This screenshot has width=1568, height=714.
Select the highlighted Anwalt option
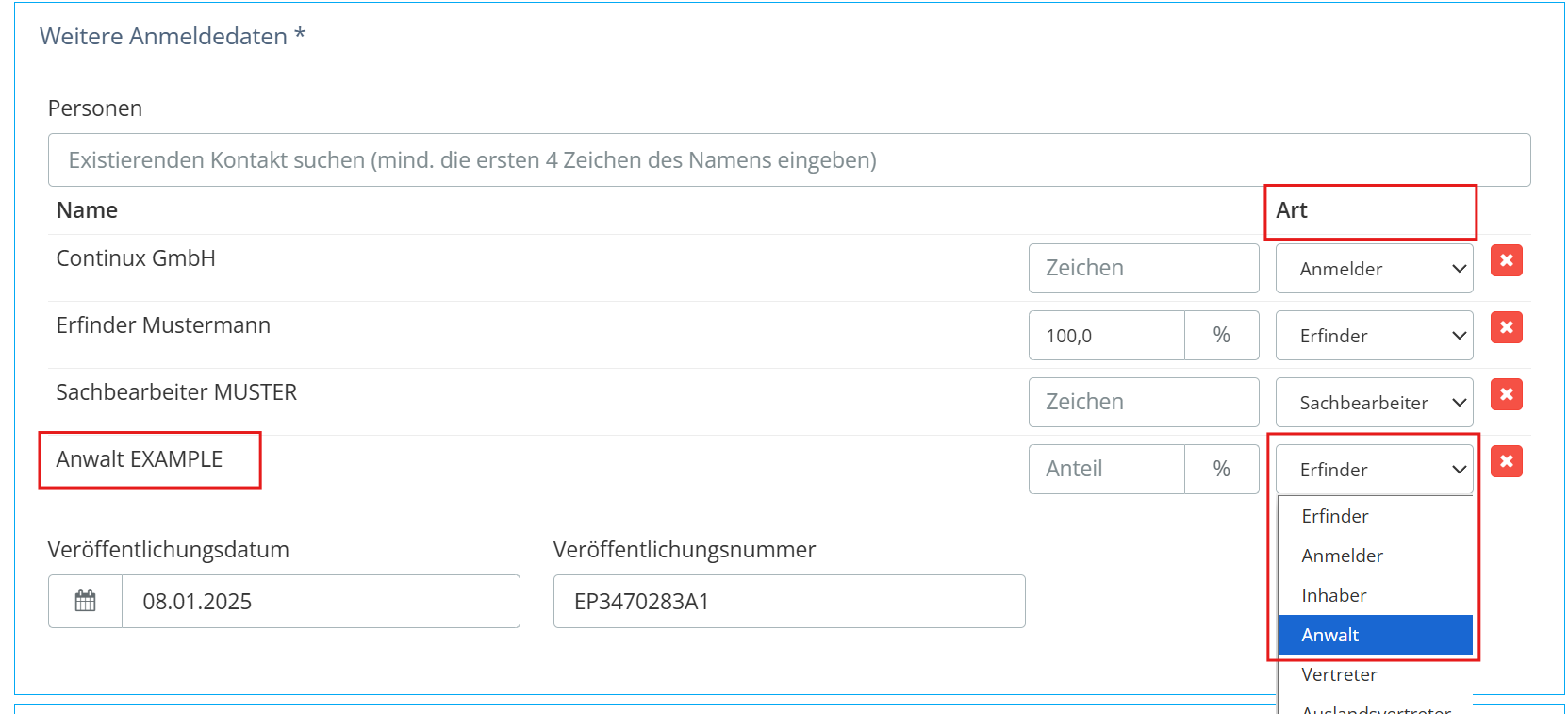click(x=1330, y=635)
